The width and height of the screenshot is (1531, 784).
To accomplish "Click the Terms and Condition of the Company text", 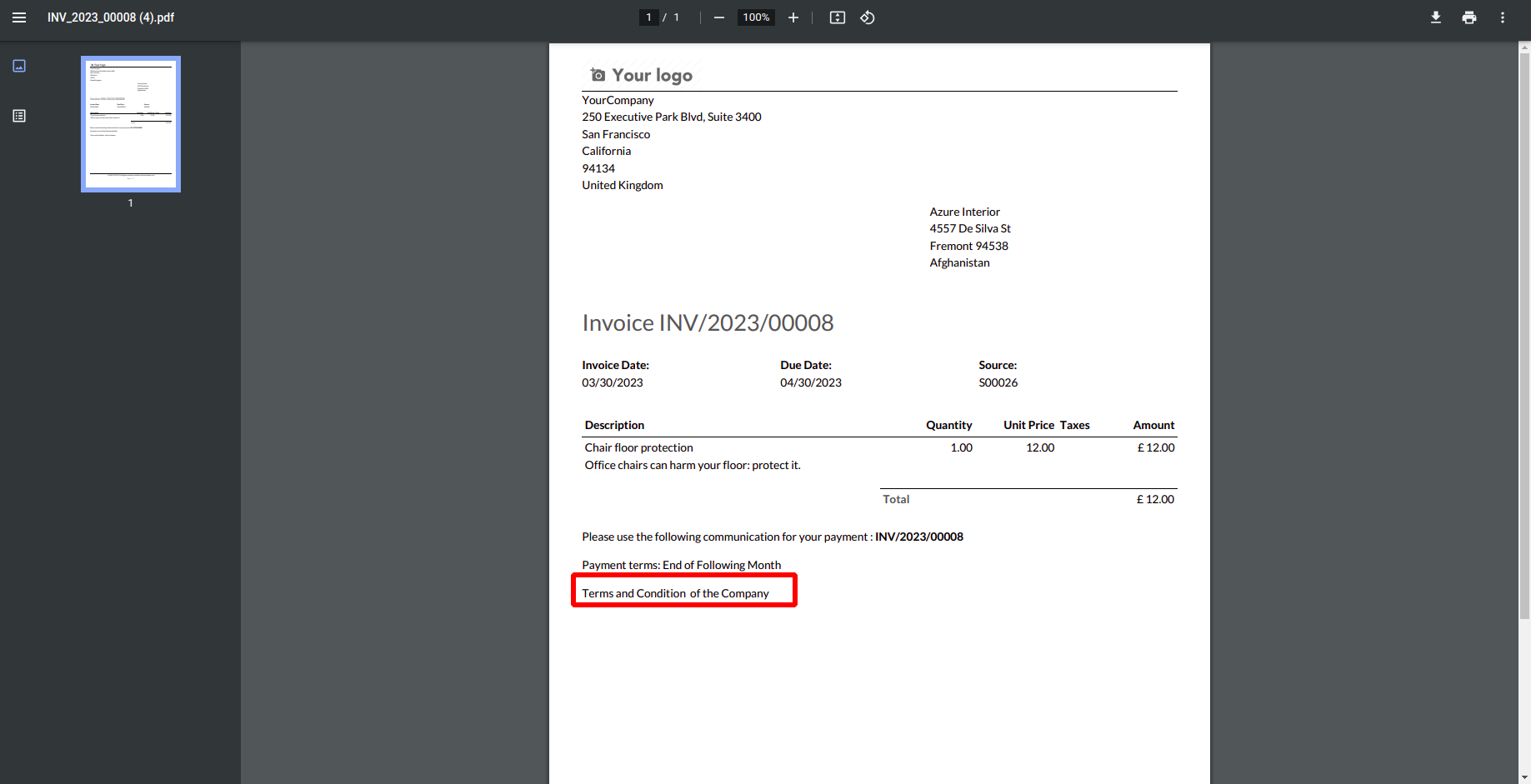I will [x=675, y=593].
